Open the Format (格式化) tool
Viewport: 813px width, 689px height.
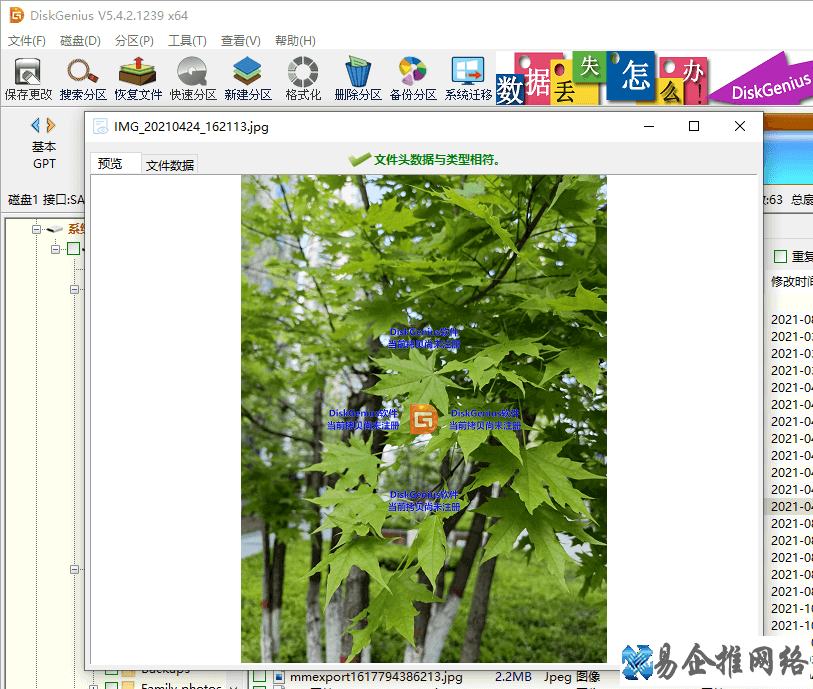pyautogui.click(x=303, y=78)
